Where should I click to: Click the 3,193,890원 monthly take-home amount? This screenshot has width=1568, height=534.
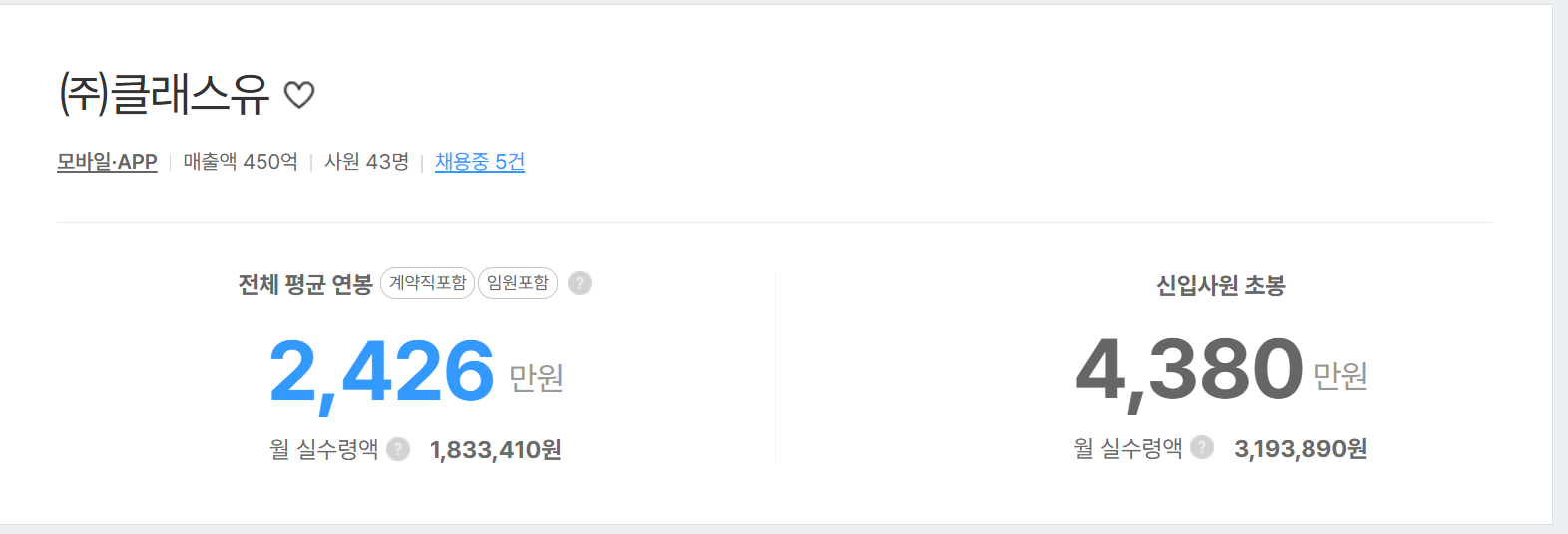(1300, 449)
